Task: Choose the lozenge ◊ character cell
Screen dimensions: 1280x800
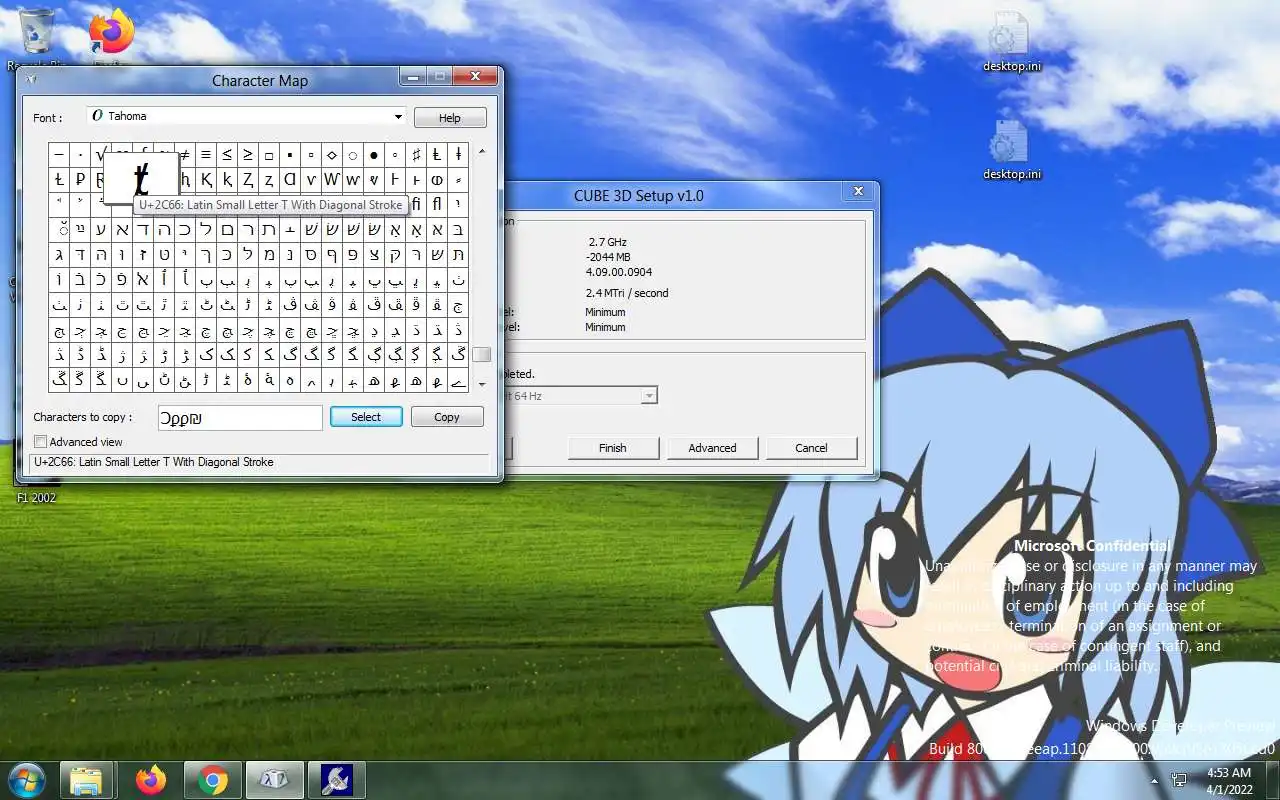Action: click(x=332, y=155)
